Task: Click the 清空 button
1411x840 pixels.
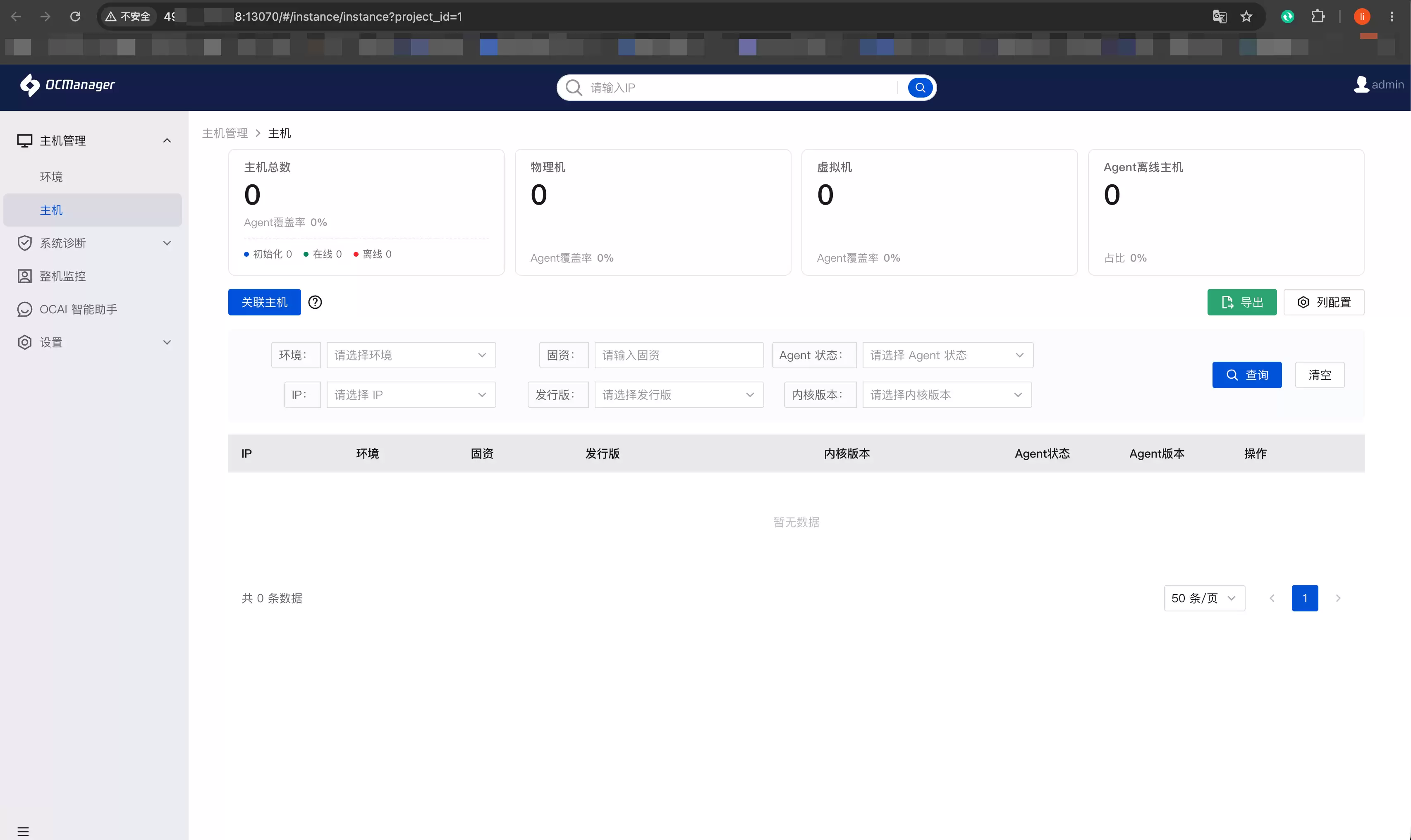Action: (x=1319, y=375)
